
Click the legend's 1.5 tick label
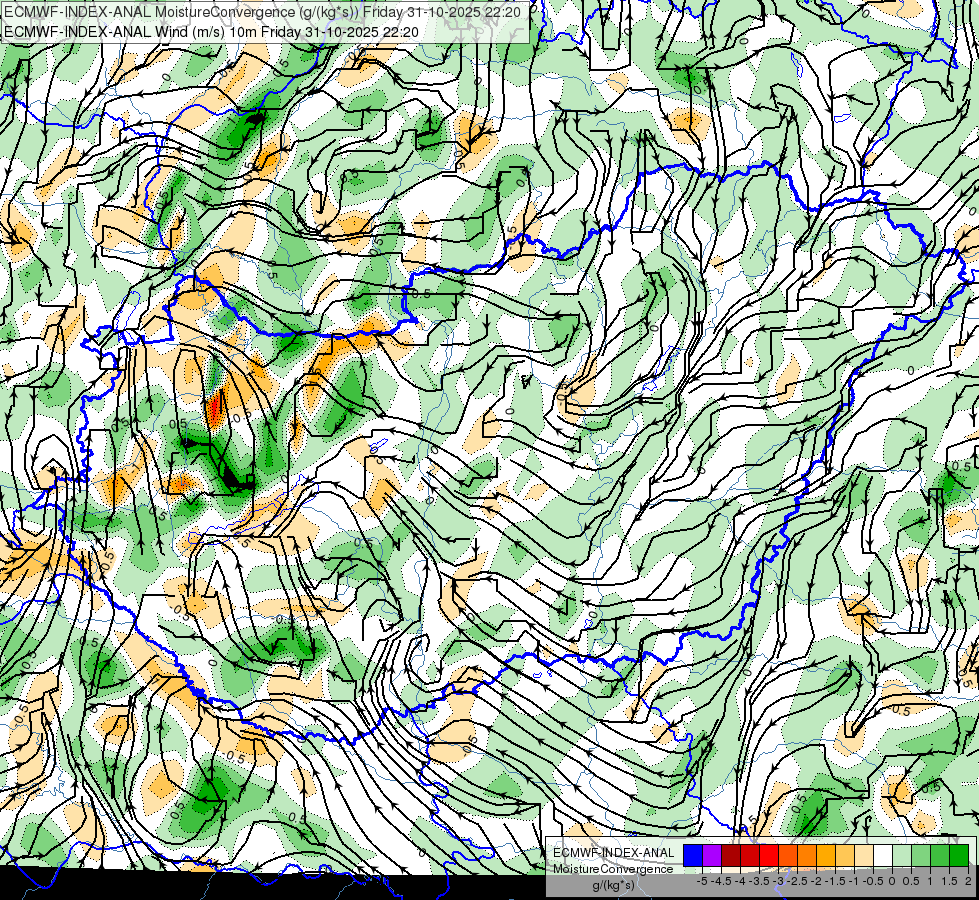click(x=948, y=881)
